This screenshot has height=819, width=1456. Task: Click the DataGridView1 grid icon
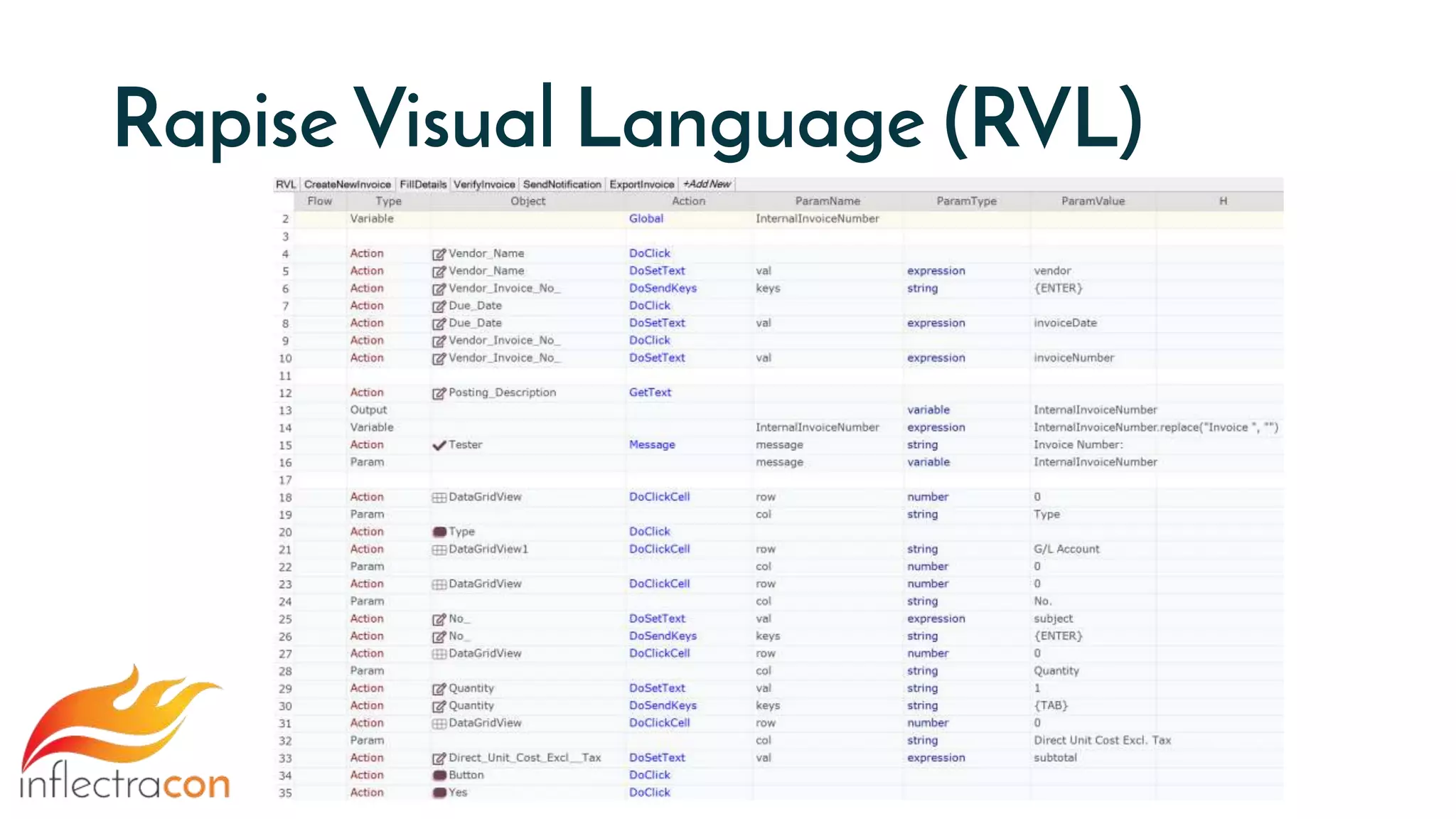[439, 550]
